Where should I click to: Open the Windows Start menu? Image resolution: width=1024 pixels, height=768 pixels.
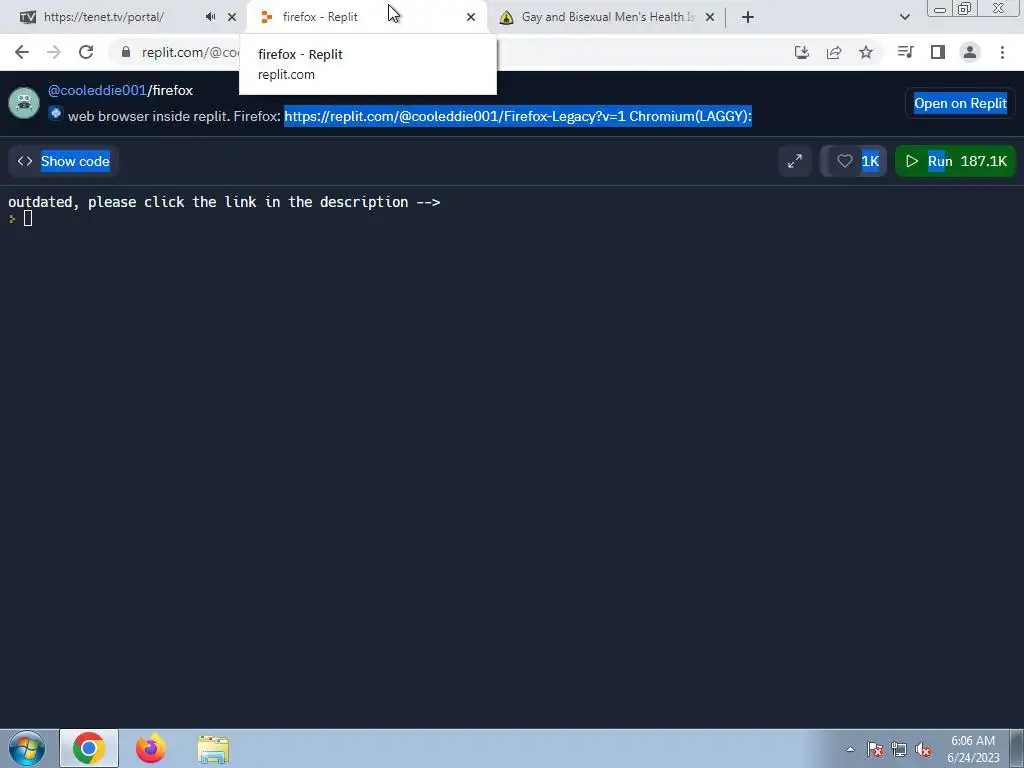(26, 748)
